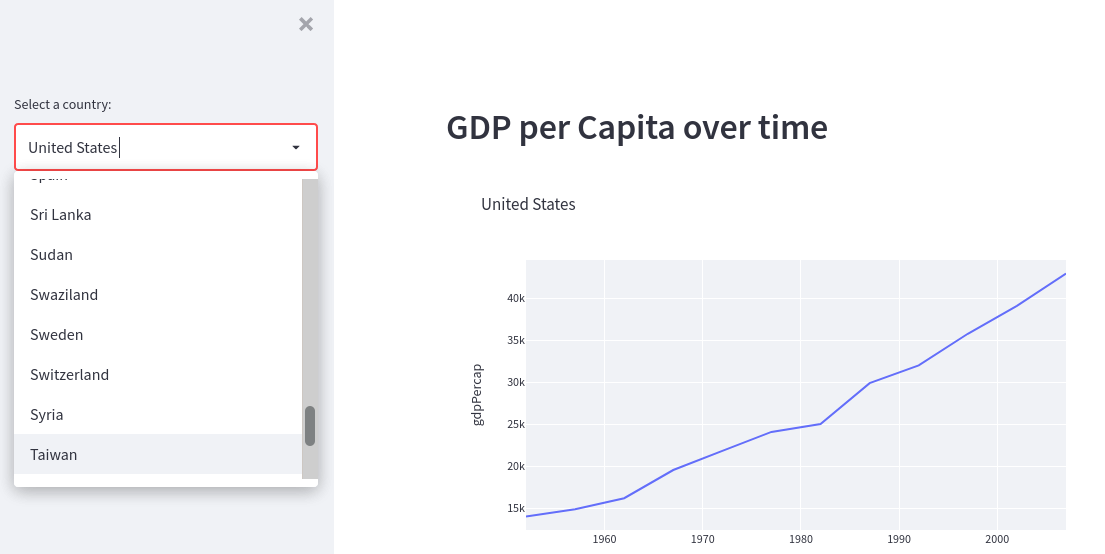Click the 40k y-axis tick label

[x=516, y=298]
